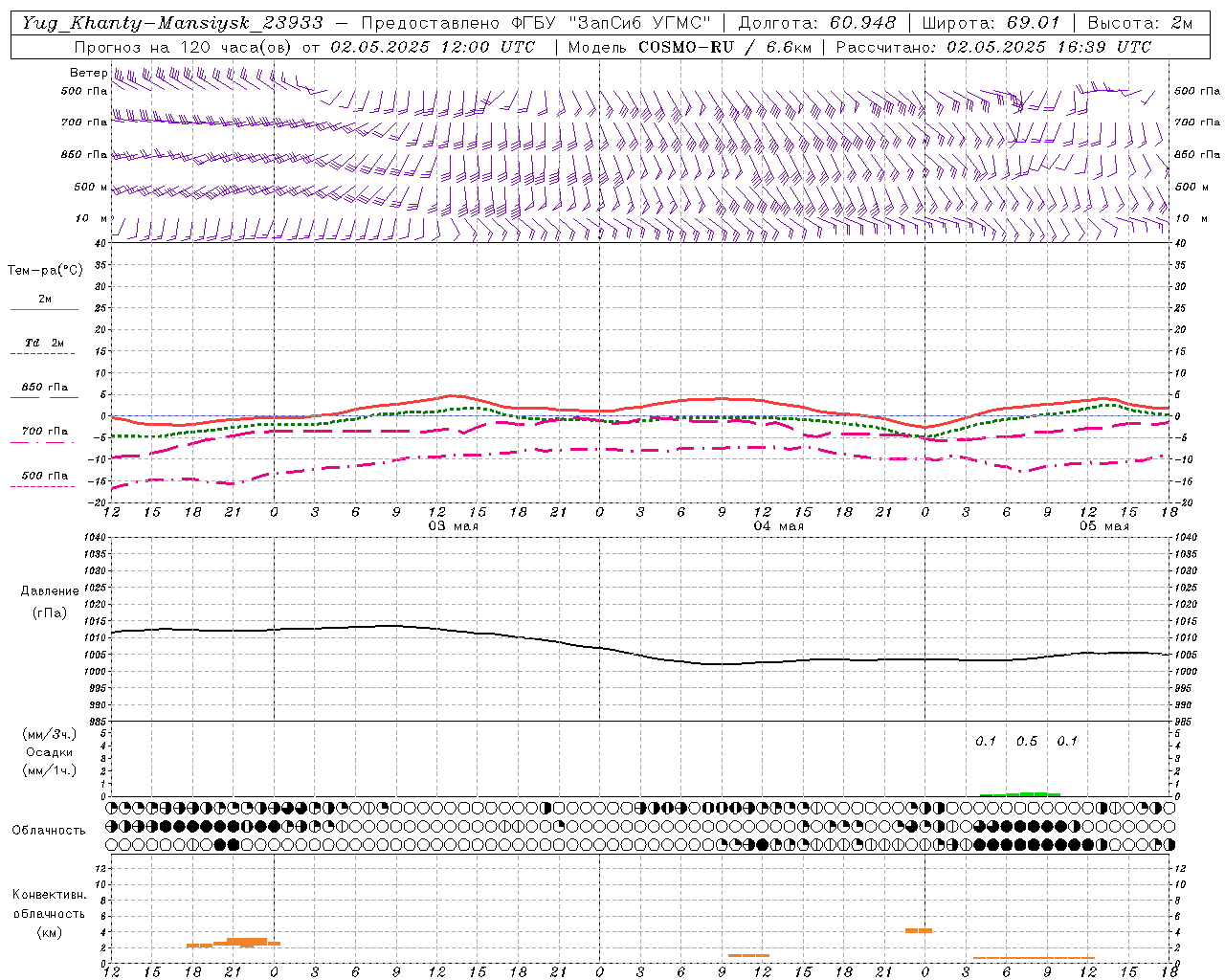Click the Модель COSMO-RU / 6.6км text
The height and width of the screenshot is (980, 1225).
689,47
